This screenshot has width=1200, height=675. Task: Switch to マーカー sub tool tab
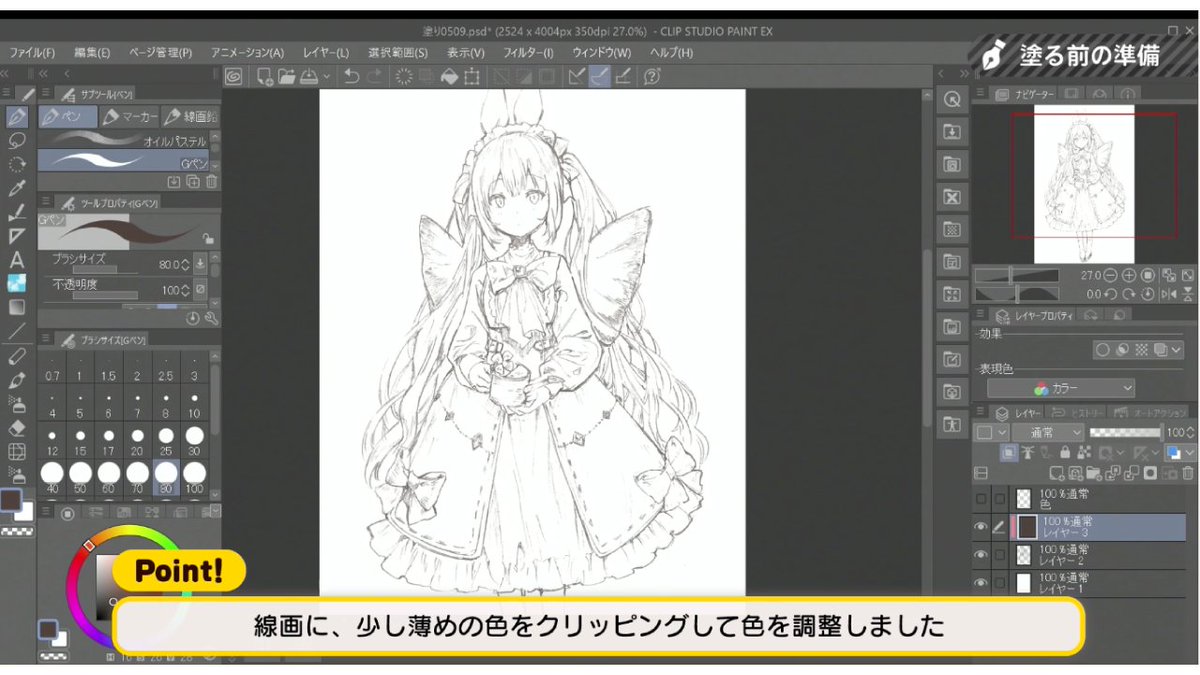click(x=128, y=117)
